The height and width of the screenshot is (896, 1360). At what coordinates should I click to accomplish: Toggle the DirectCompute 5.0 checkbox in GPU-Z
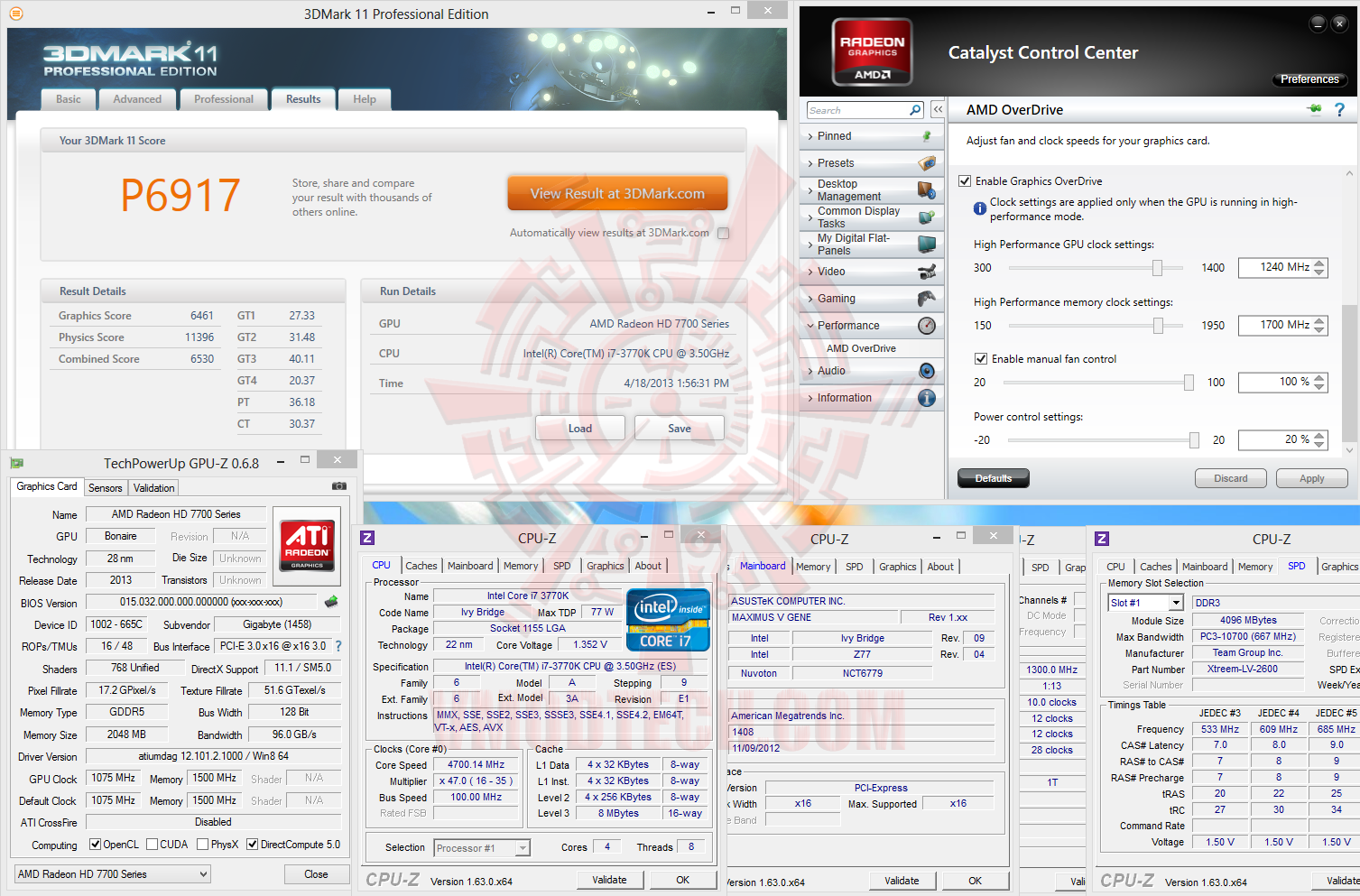point(252,845)
